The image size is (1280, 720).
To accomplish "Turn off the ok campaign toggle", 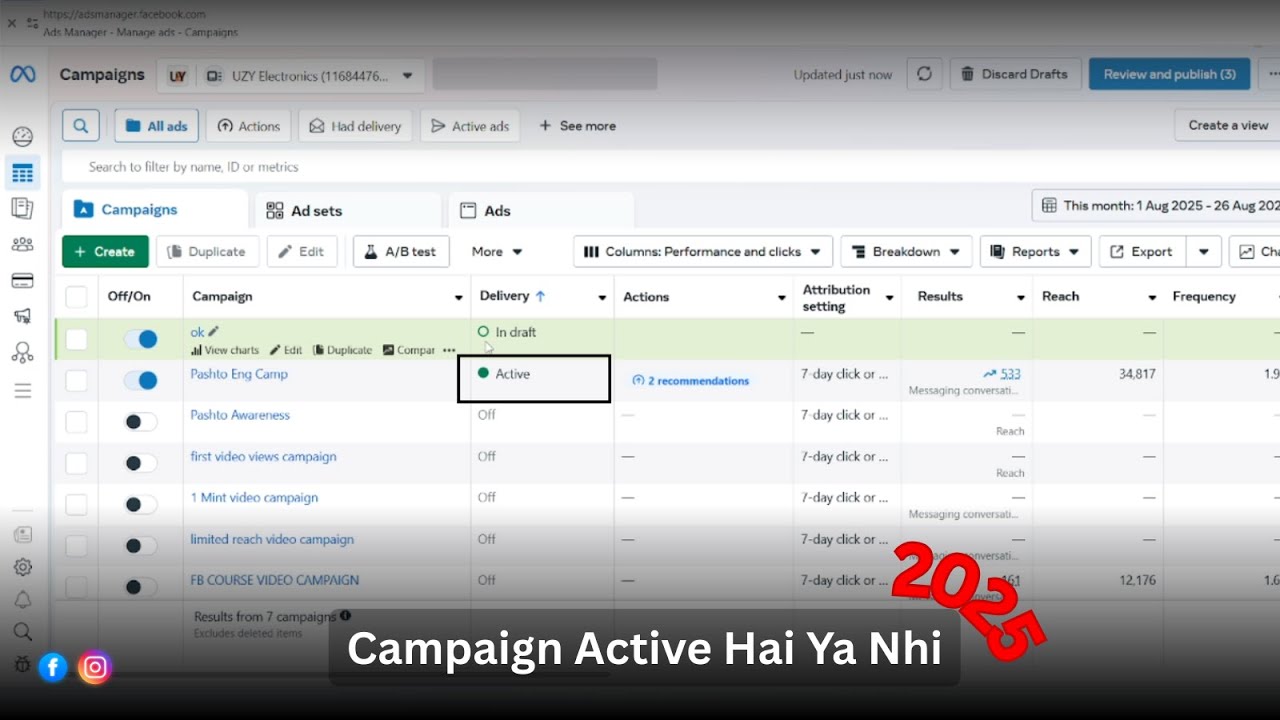I will [x=140, y=339].
